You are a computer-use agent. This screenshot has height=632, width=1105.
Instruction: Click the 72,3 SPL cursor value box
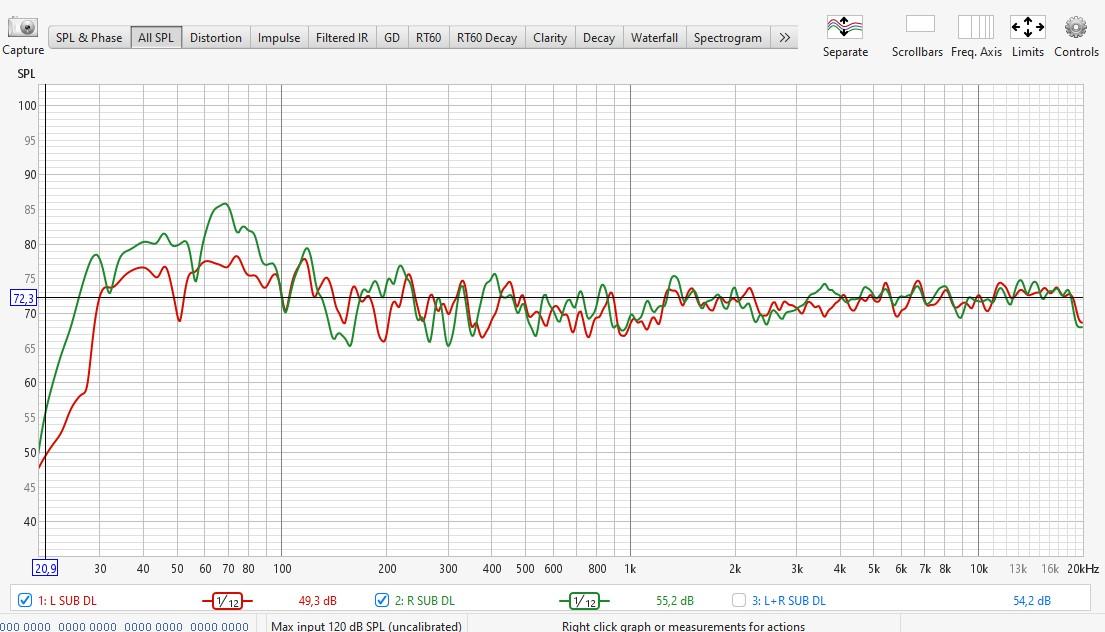pyautogui.click(x=23, y=298)
